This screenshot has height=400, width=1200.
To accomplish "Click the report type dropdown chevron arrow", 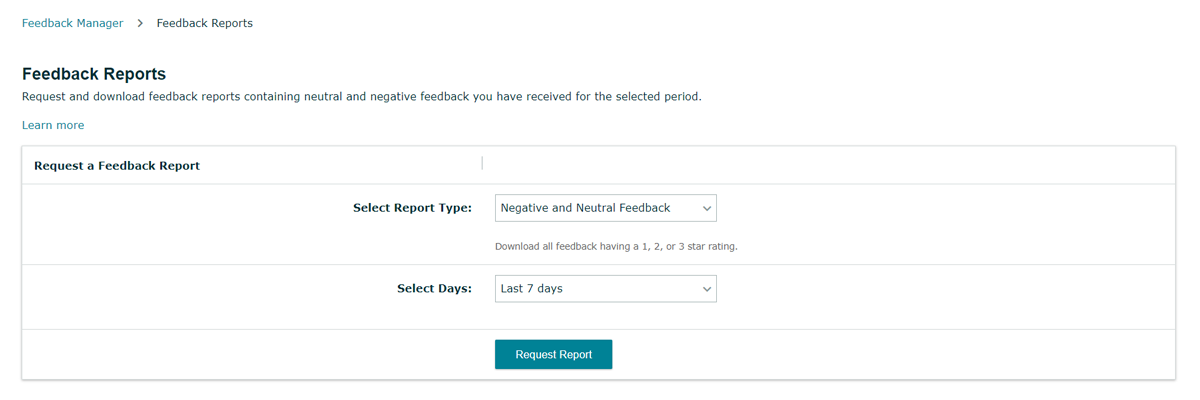I will point(706,208).
